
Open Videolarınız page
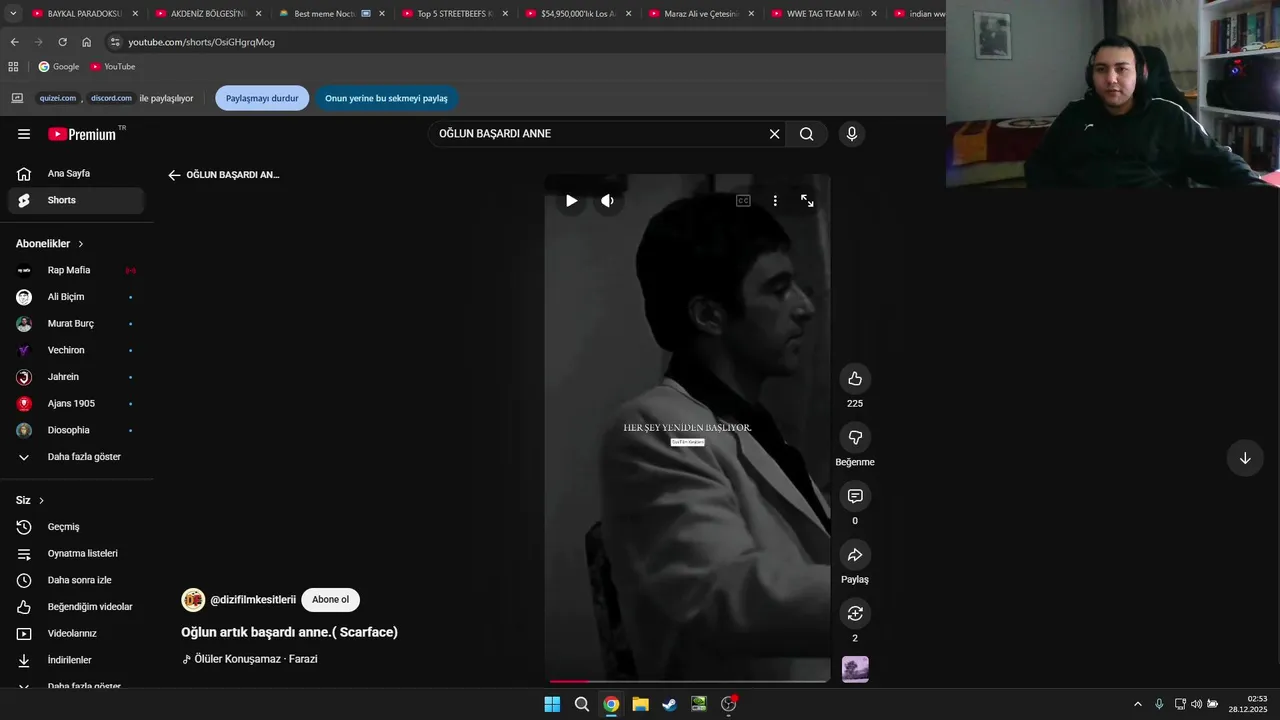(76, 634)
